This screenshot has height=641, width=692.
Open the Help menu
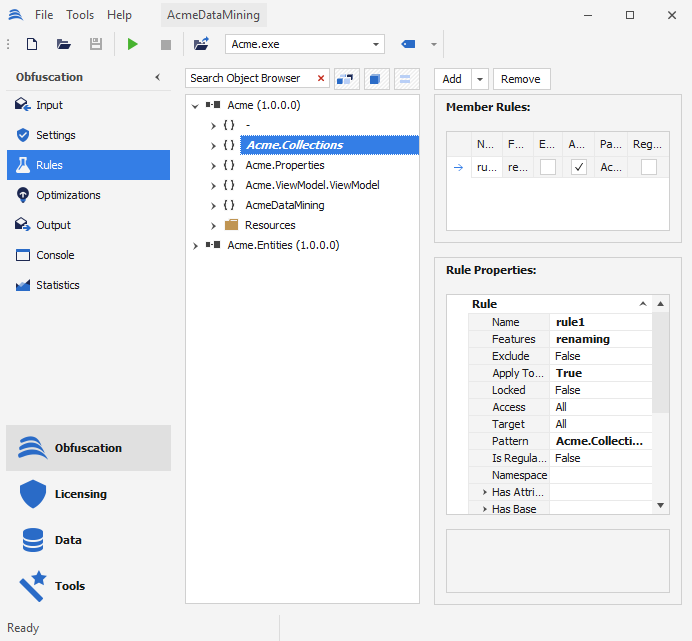pos(119,15)
